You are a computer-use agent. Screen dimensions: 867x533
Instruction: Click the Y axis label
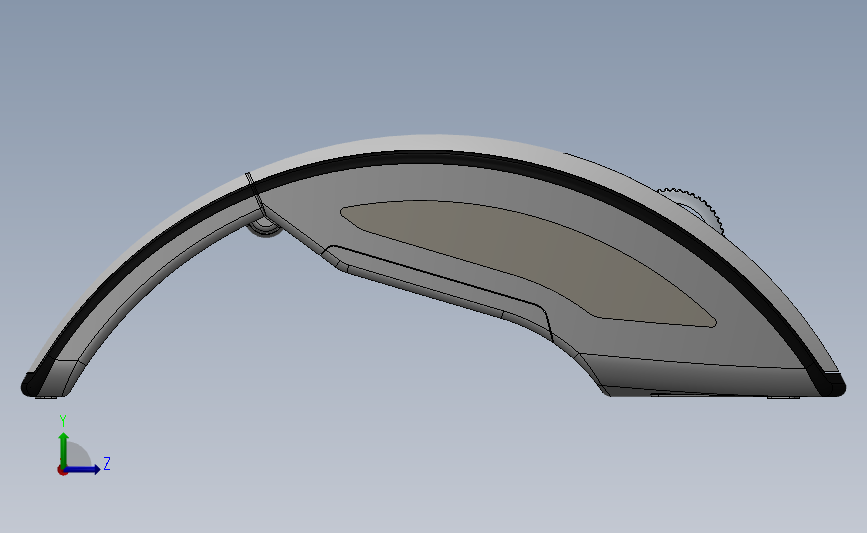coord(63,421)
